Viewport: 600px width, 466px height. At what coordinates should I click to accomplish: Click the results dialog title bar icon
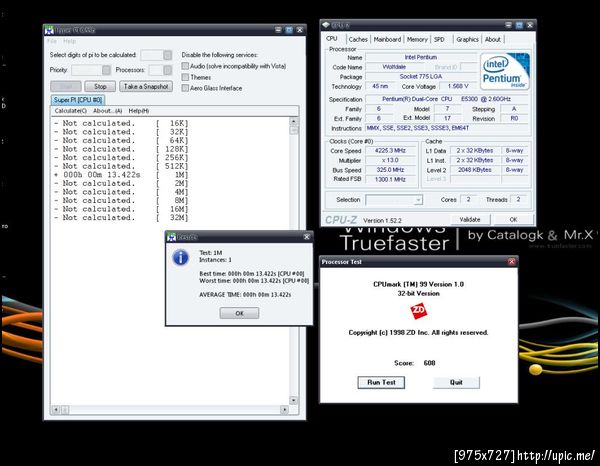[171, 237]
